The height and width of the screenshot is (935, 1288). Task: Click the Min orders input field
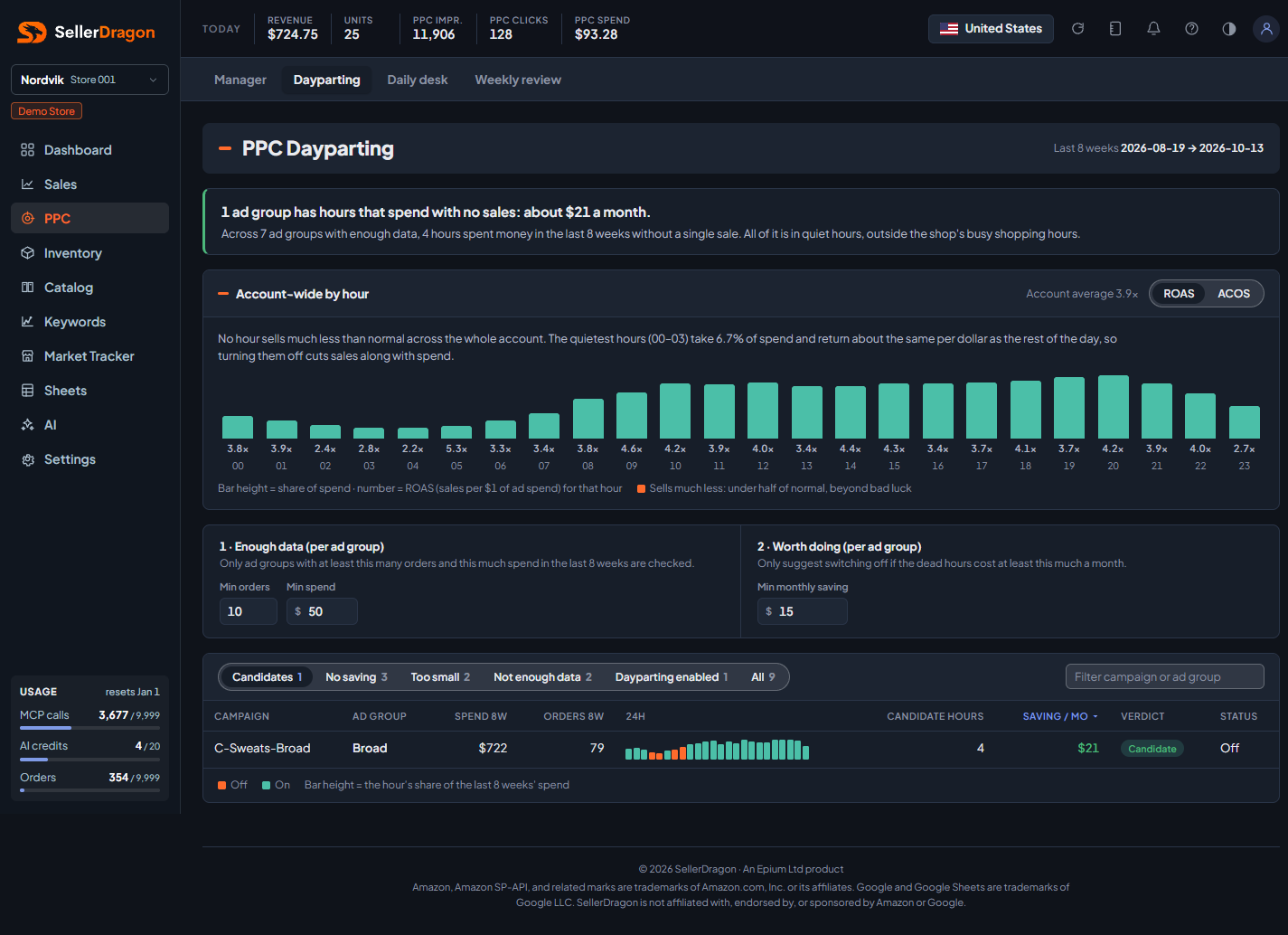pyautogui.click(x=249, y=611)
